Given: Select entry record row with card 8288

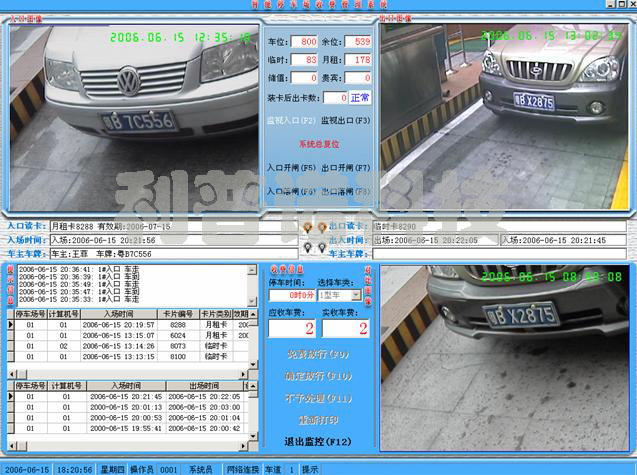Looking at the screenshot, I should tap(130, 325).
